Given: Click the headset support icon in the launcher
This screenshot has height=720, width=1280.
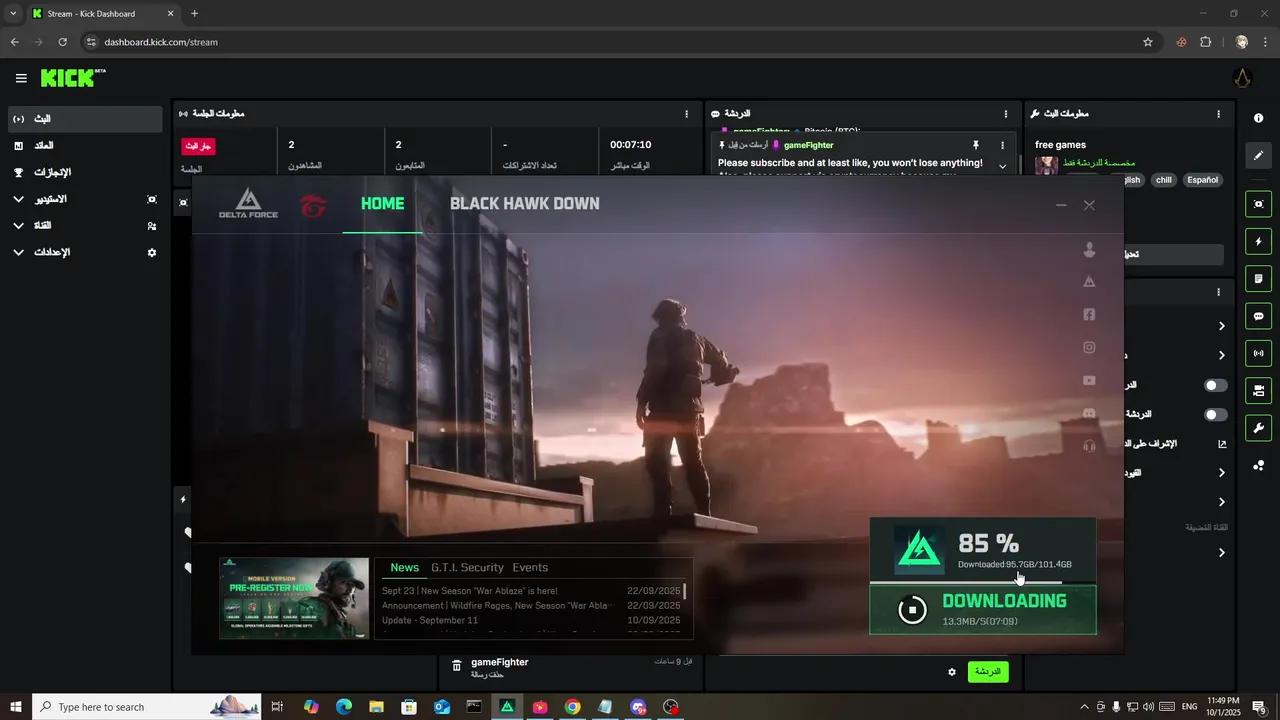Looking at the screenshot, I should pyautogui.click(x=1089, y=446).
